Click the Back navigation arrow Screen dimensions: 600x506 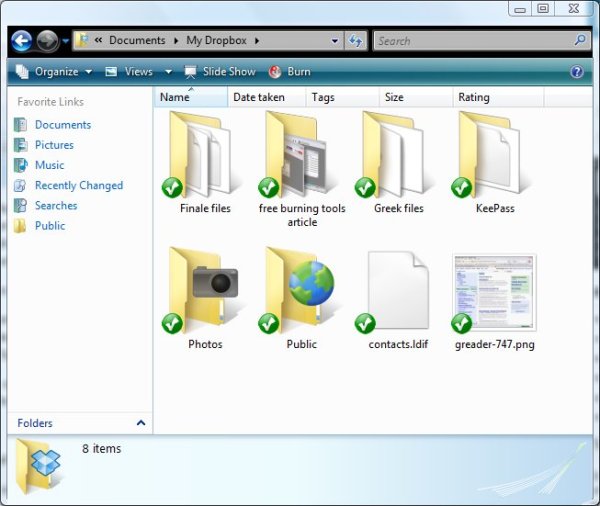coord(22,41)
